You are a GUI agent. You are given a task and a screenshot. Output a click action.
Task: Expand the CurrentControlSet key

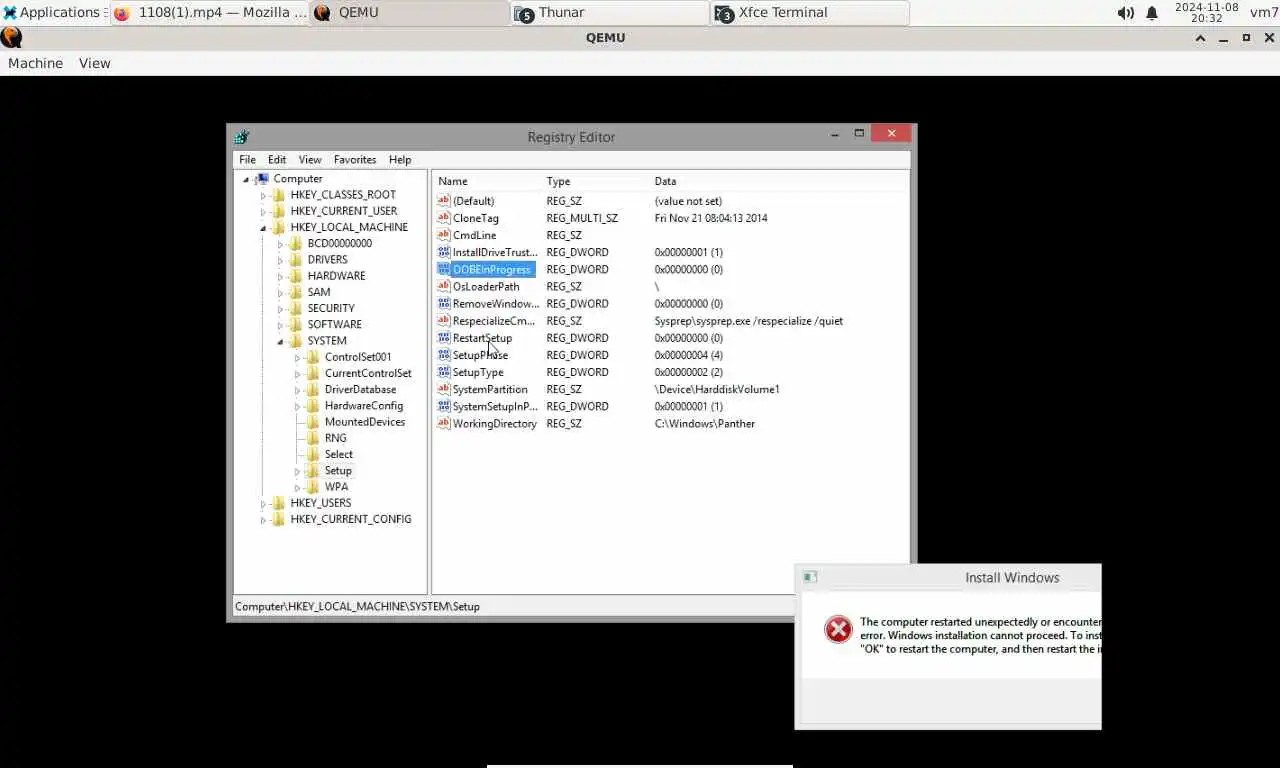click(x=297, y=373)
